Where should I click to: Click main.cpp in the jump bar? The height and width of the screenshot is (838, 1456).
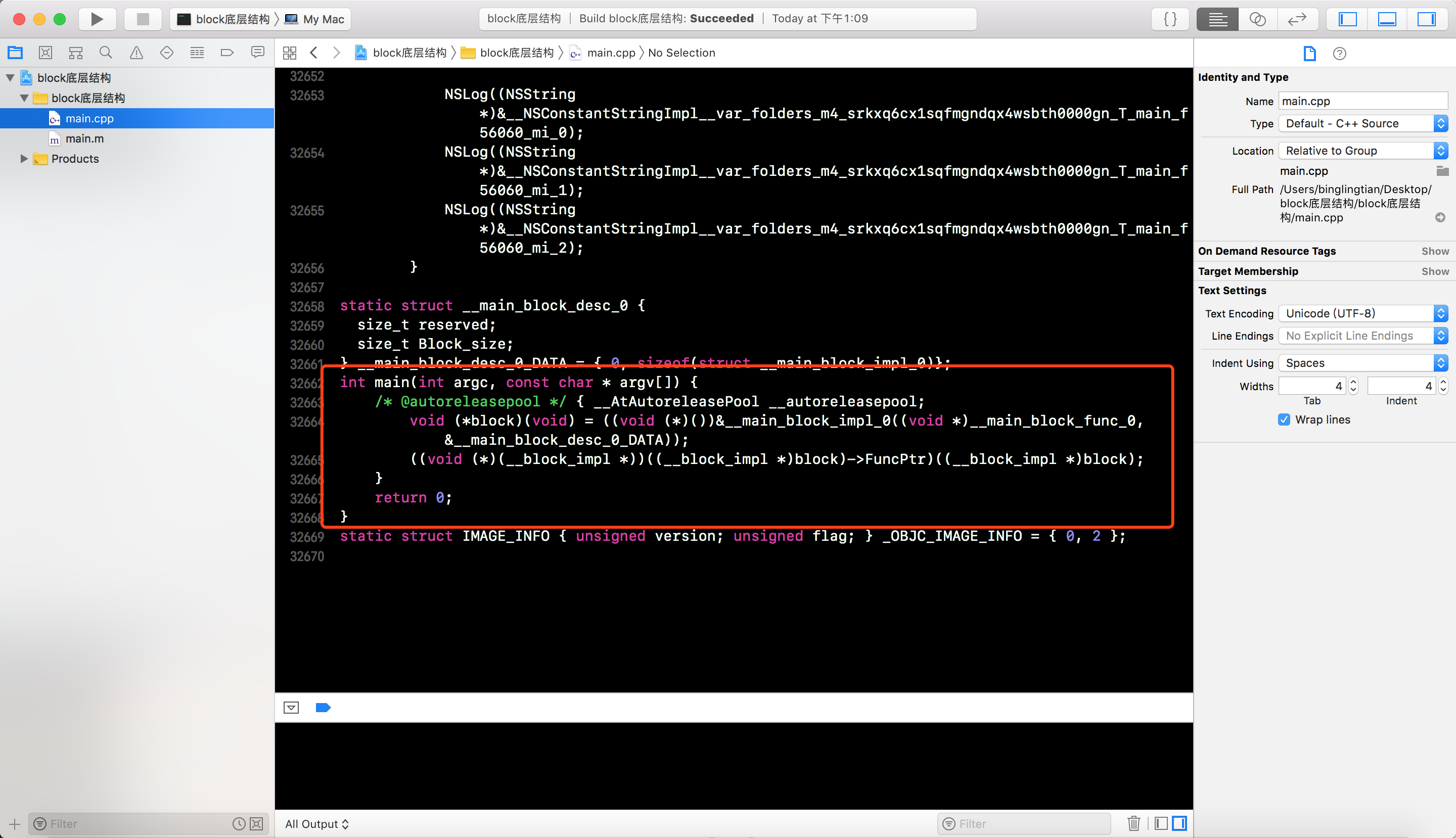610,53
